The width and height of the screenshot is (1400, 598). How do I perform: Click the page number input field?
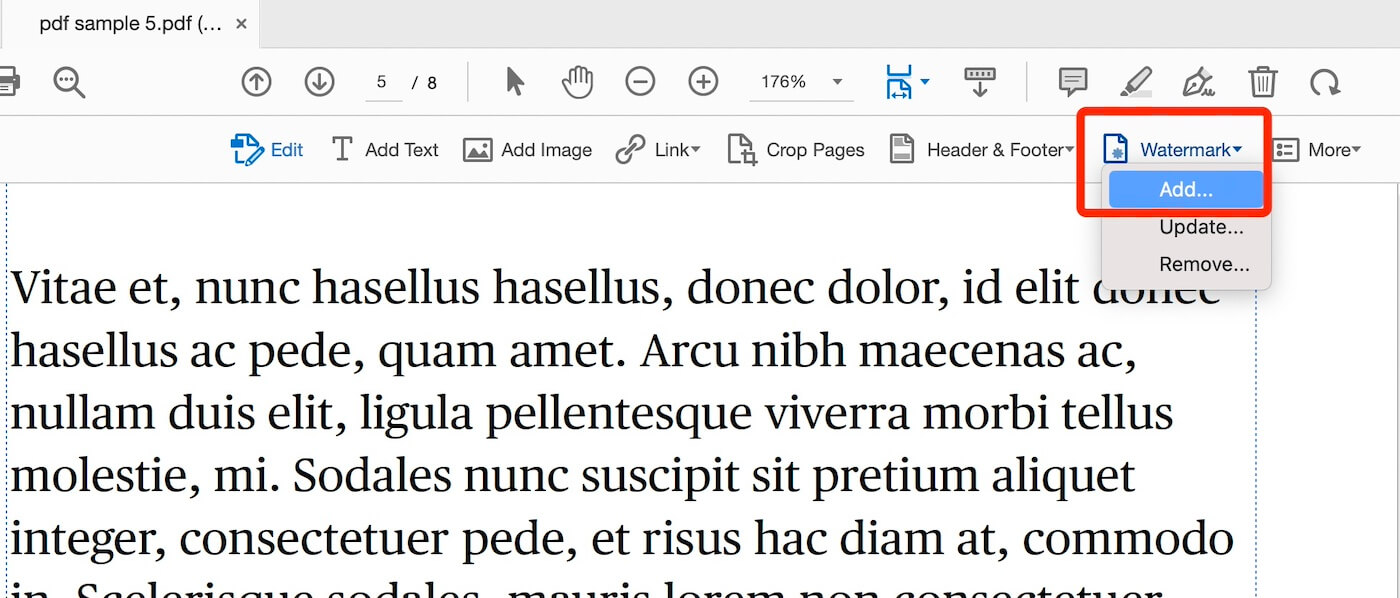[x=383, y=82]
